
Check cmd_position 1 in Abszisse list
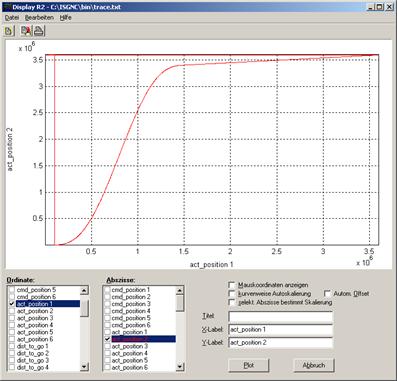[x=107, y=290]
